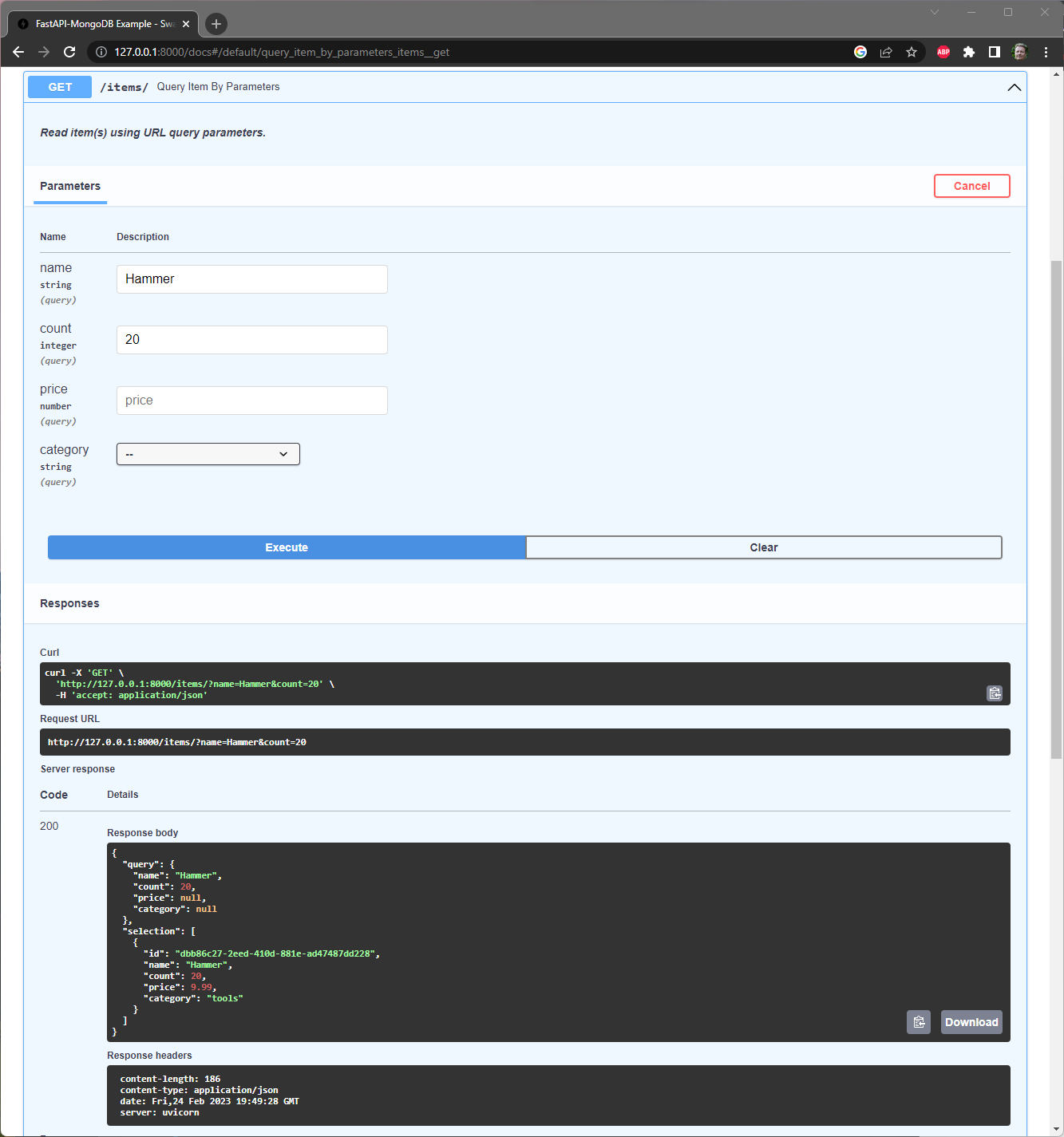The height and width of the screenshot is (1137, 1064).
Task: Open the category dropdown selector
Action: coord(208,453)
